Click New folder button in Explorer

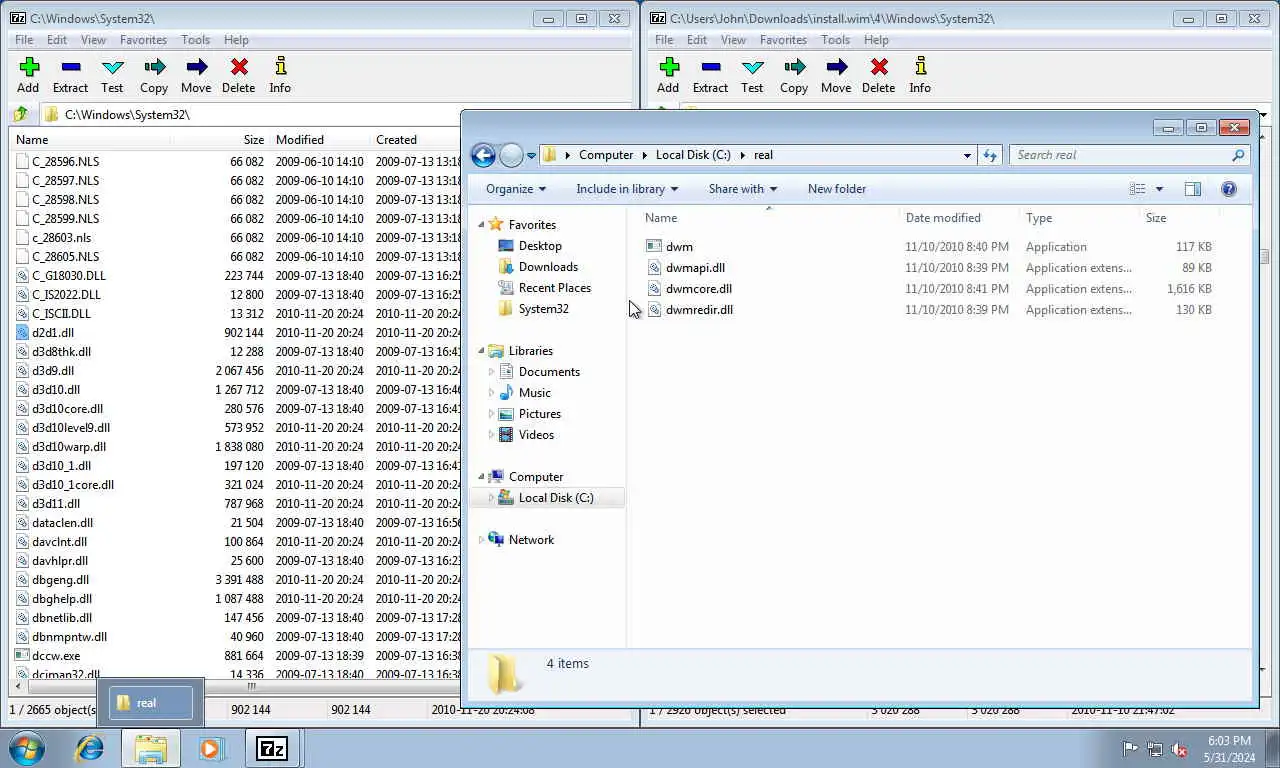click(837, 189)
